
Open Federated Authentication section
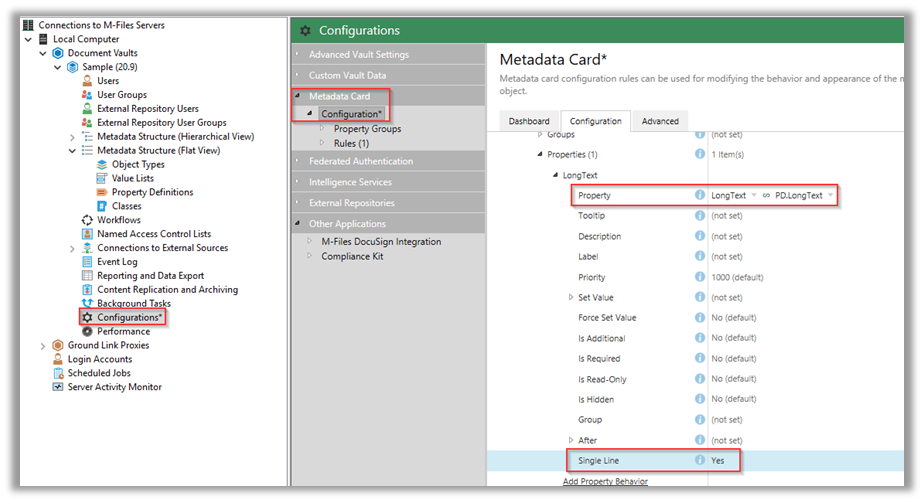point(388,161)
